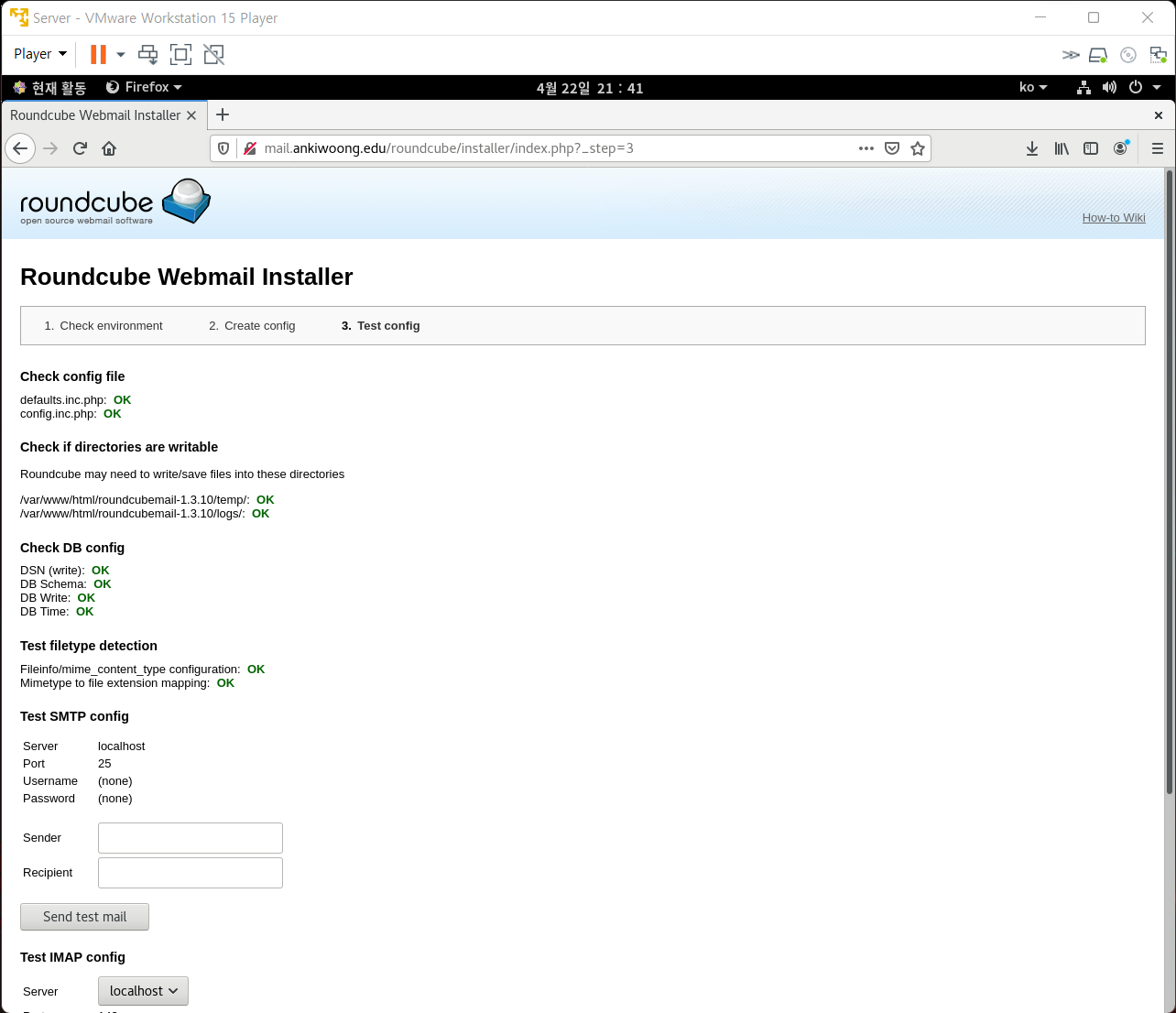Screen dimensions: 1176x1013
Task: Toggle the Firefox sidebar
Action: 1091,148
